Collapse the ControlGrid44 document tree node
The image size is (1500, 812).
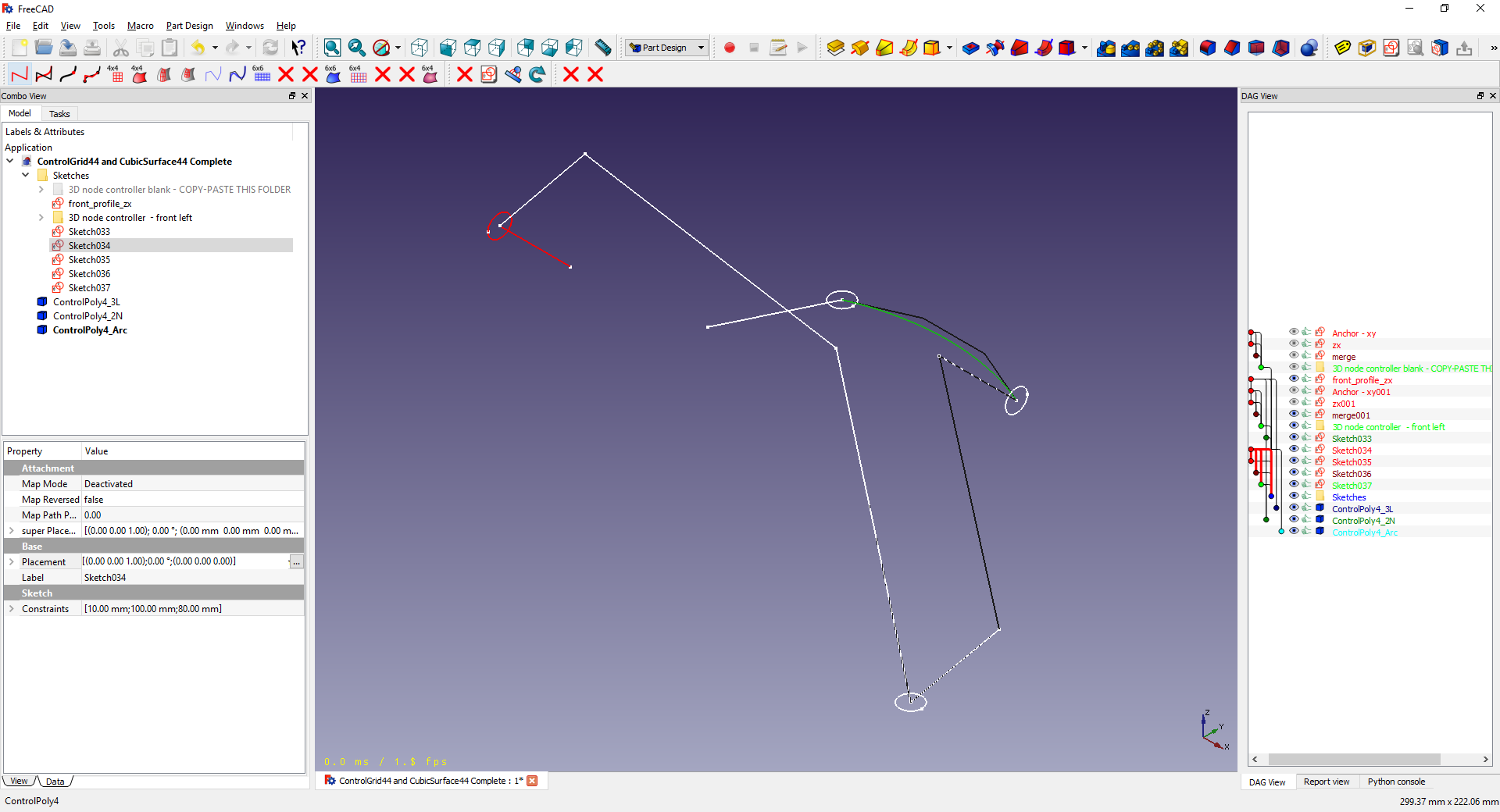(10, 162)
